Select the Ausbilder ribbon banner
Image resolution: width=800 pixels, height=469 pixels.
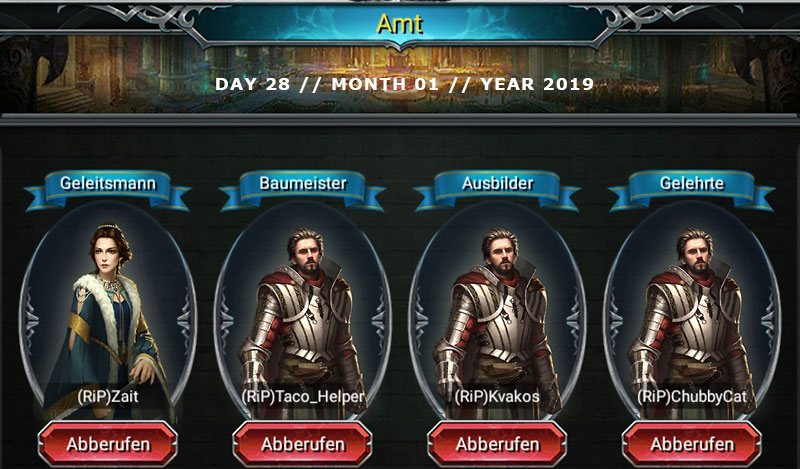click(x=497, y=190)
